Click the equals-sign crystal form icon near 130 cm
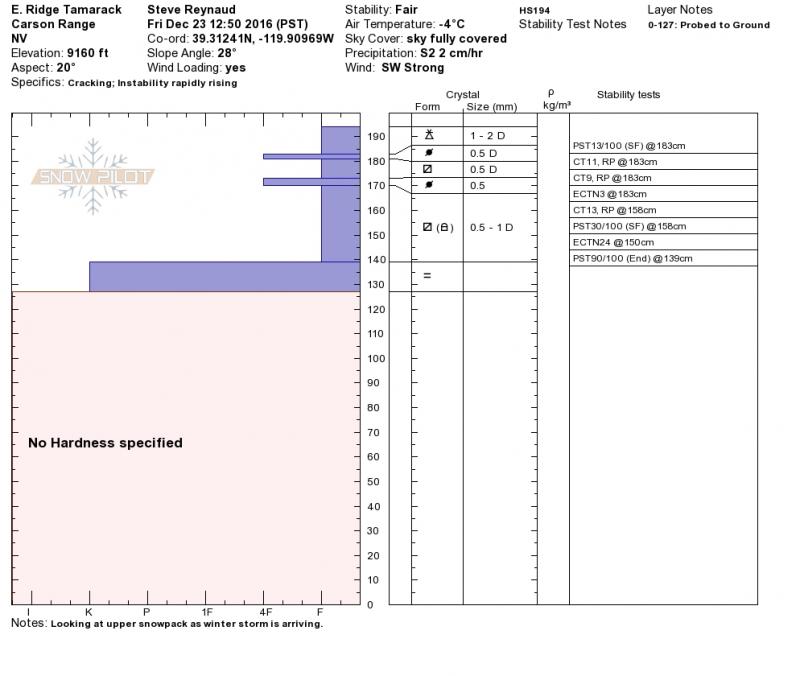Screen dimensions: 800x676 pos(427,276)
